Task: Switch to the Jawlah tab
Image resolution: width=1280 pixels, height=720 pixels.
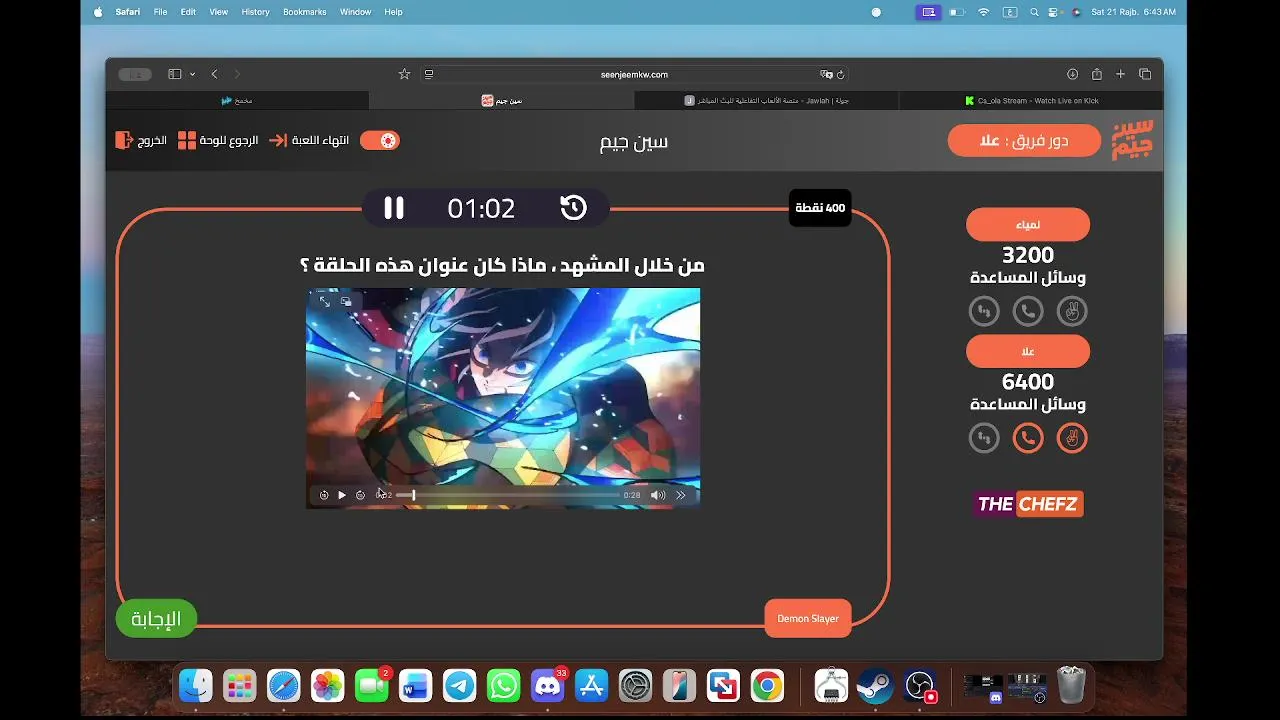Action: 767,100
